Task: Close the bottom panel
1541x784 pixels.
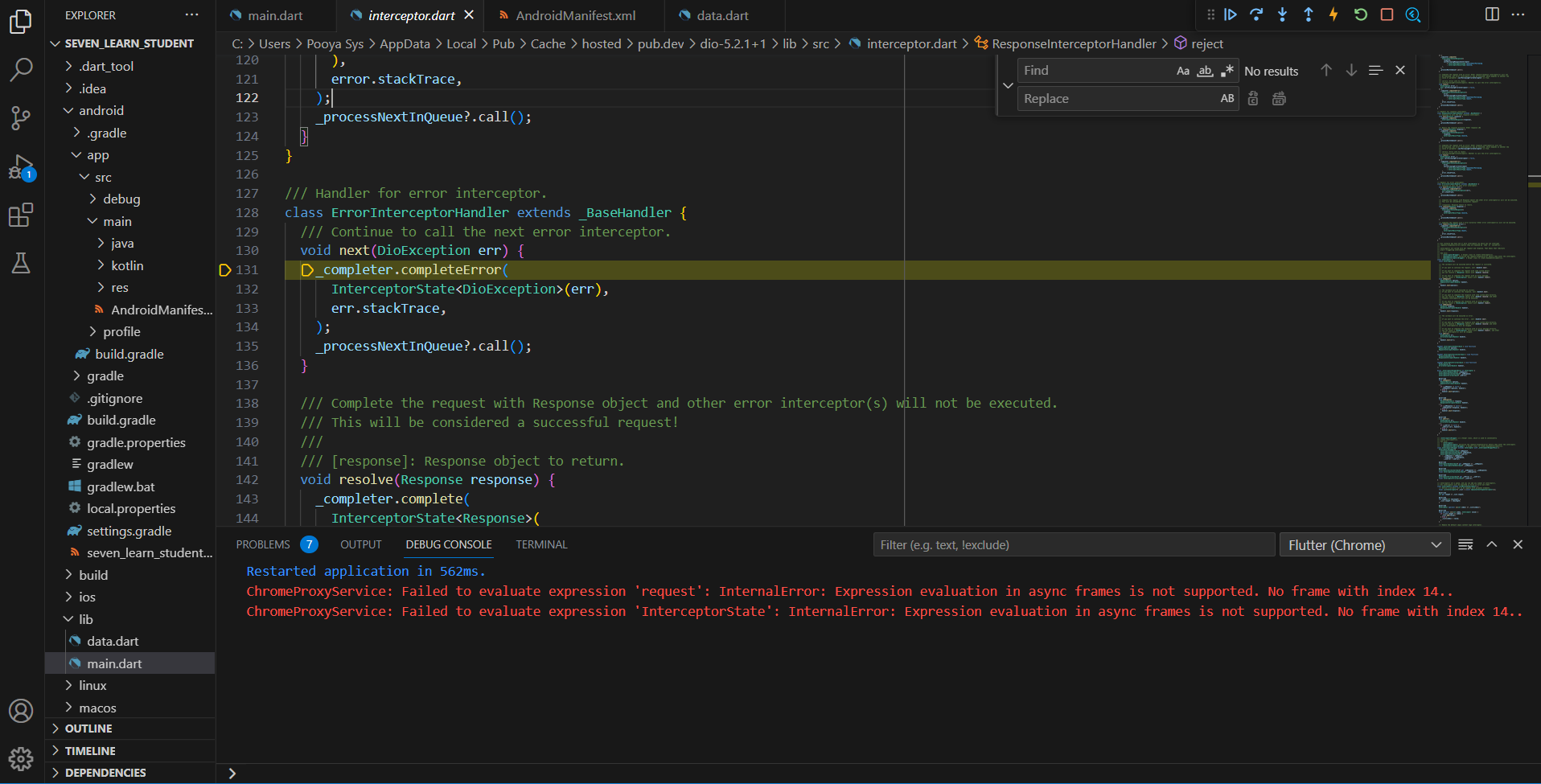Action: coord(1518,544)
